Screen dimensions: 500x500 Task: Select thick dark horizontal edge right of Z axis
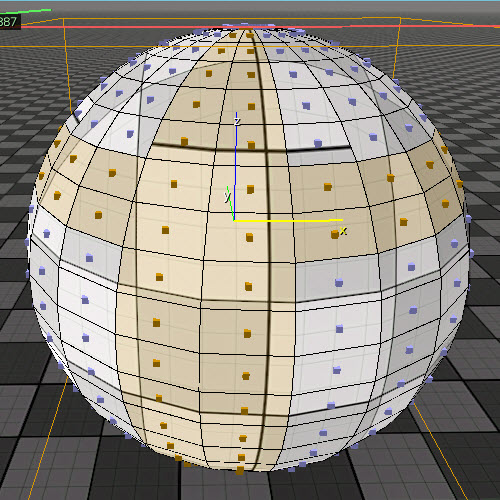318,148
